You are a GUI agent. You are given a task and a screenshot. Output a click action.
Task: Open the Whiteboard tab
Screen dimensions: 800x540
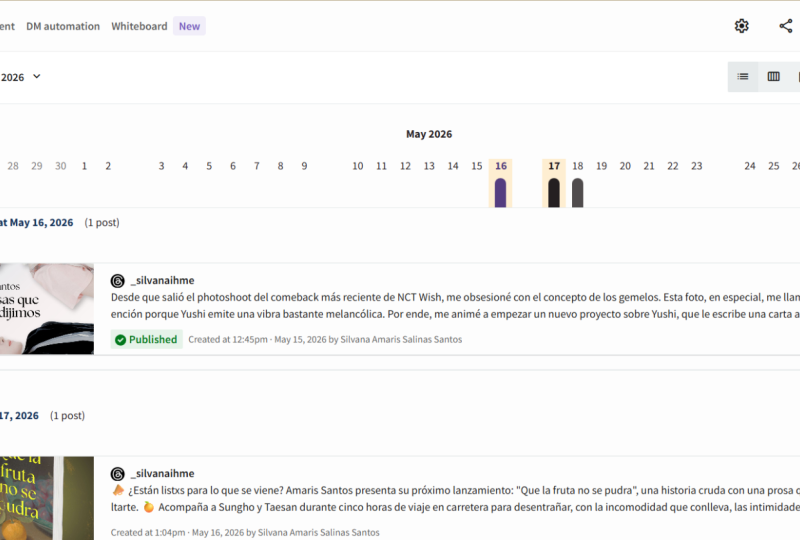click(139, 26)
